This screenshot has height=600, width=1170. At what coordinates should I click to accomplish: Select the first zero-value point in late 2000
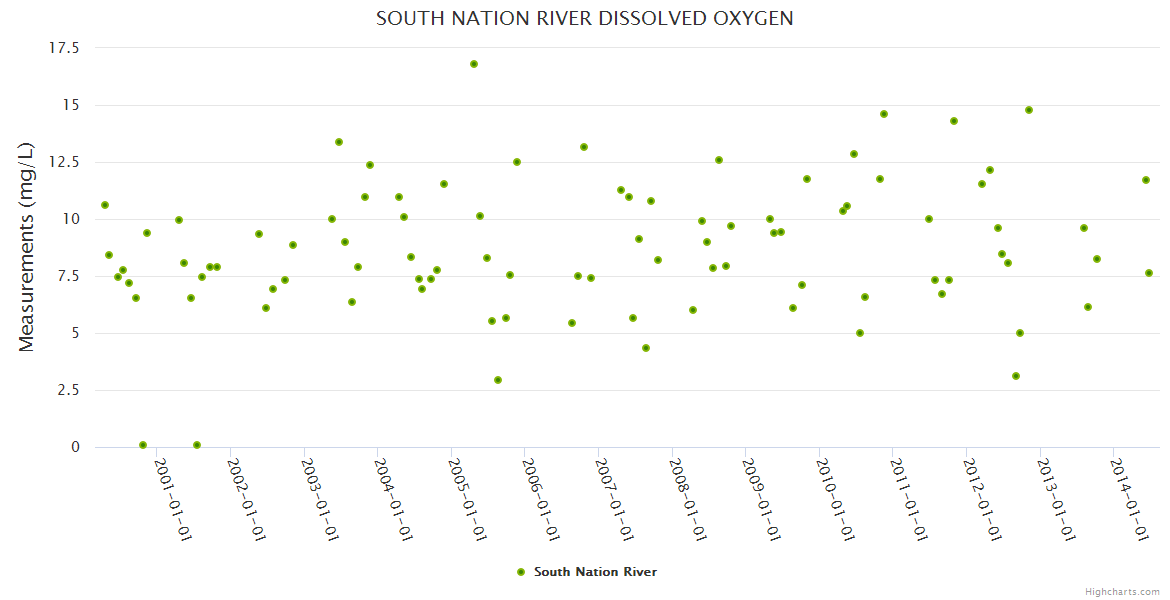pos(143,445)
